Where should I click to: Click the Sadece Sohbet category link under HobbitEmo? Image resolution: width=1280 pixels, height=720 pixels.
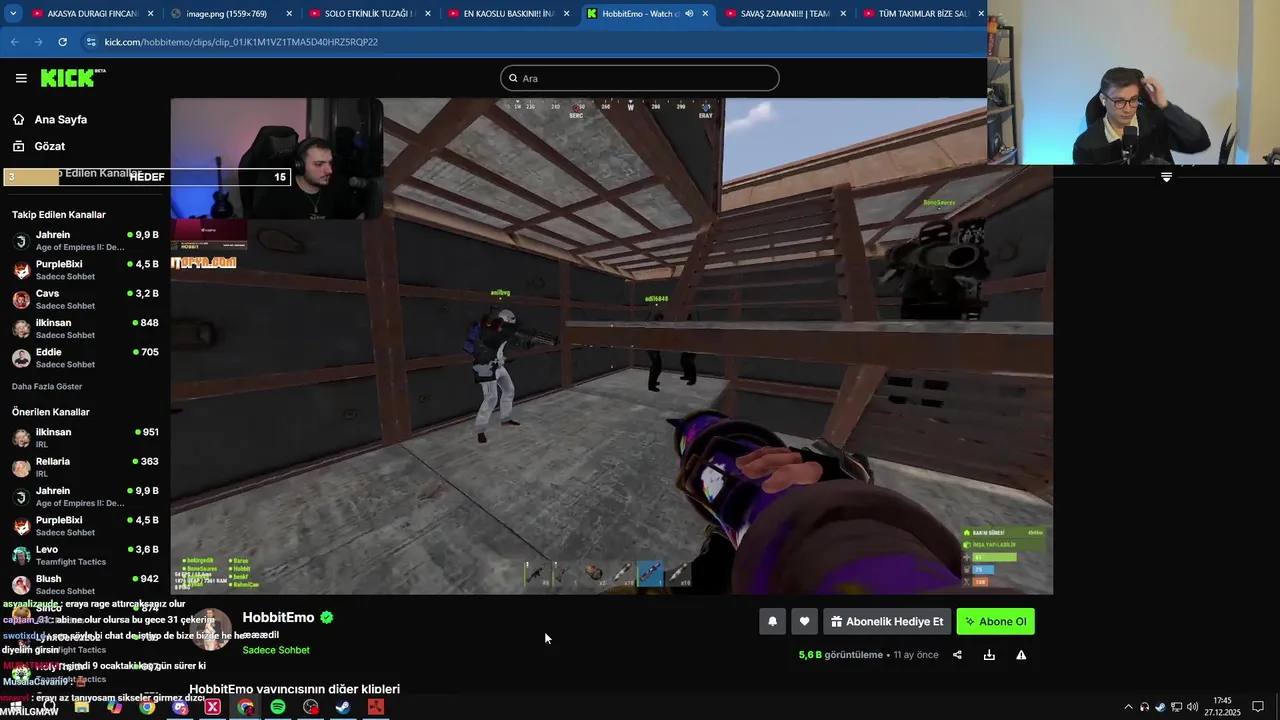276,650
